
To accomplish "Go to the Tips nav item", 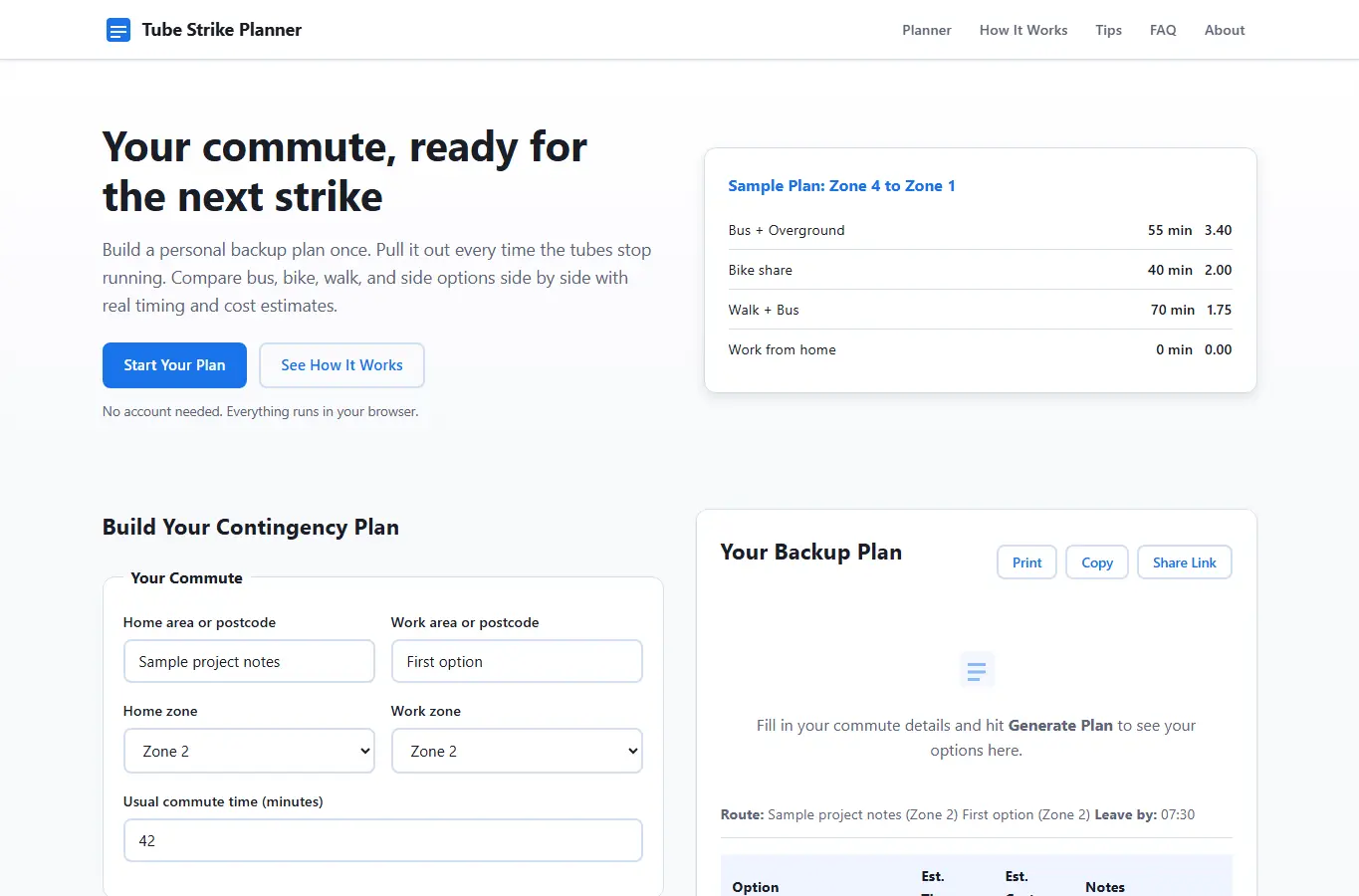I will tap(1108, 30).
